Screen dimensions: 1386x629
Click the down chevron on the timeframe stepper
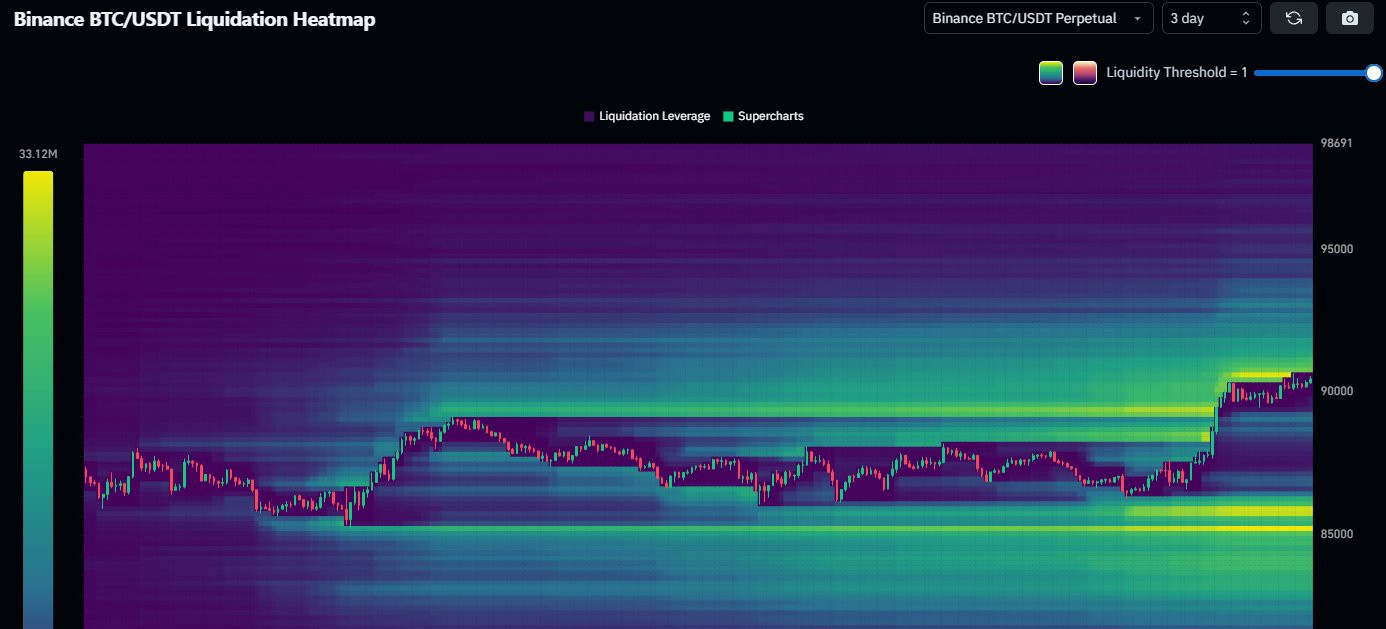pos(1246,23)
